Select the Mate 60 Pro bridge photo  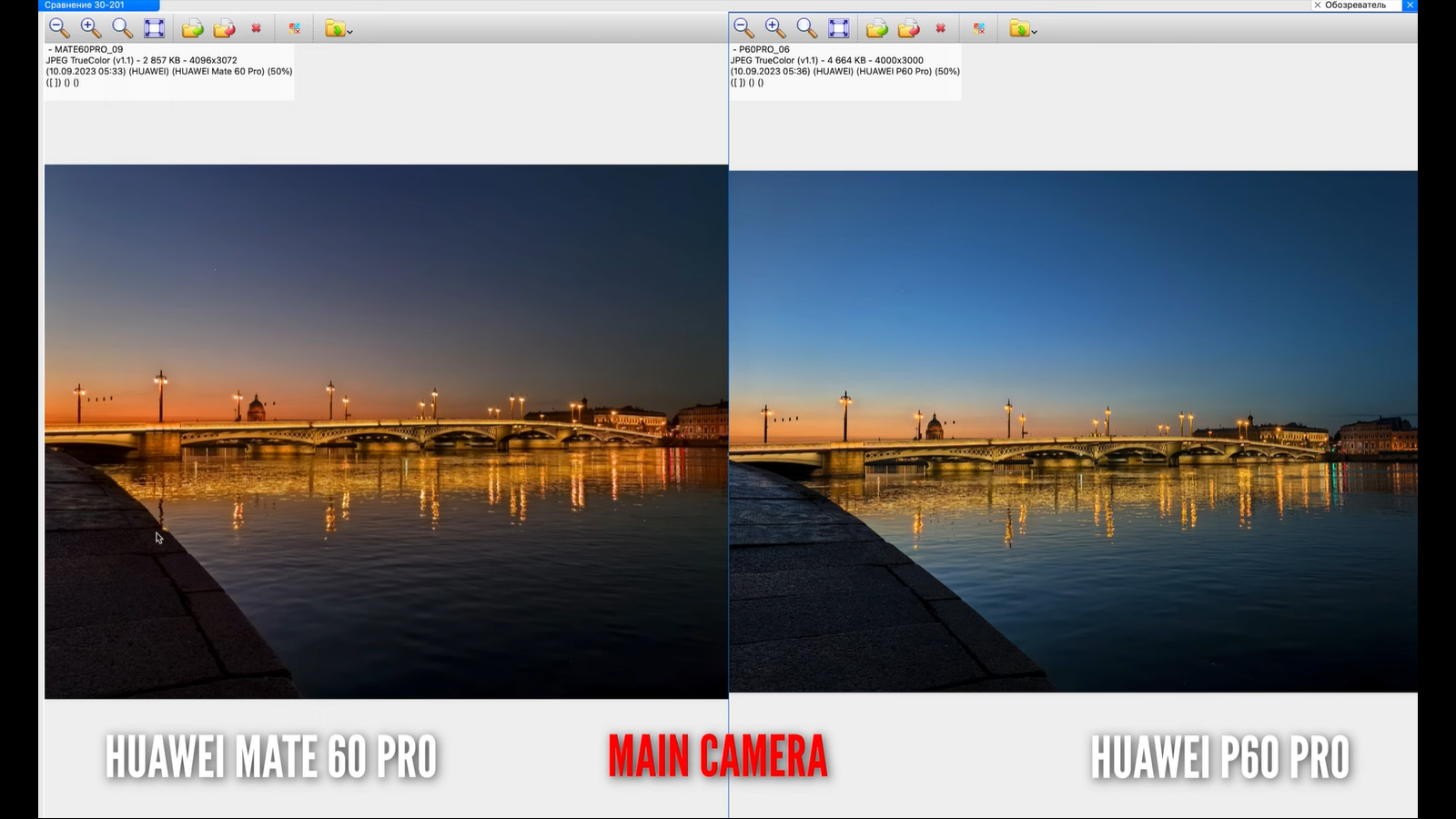[x=386, y=431]
